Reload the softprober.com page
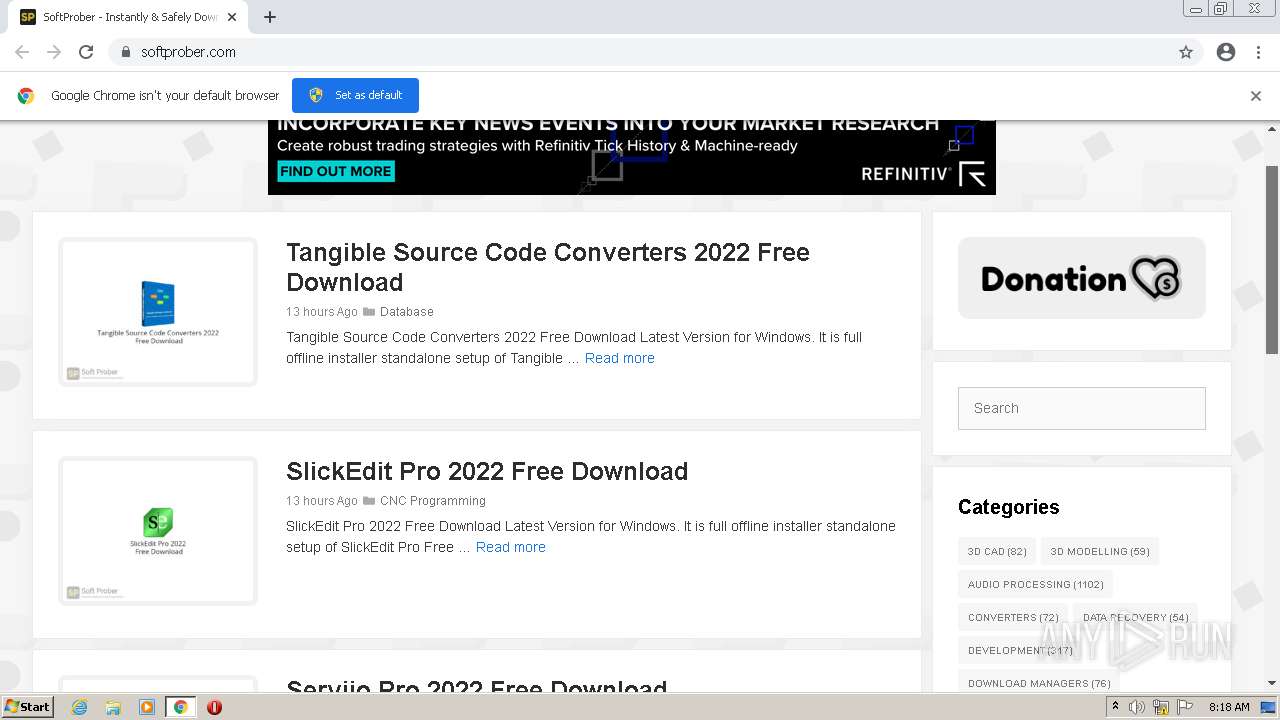 coord(86,52)
